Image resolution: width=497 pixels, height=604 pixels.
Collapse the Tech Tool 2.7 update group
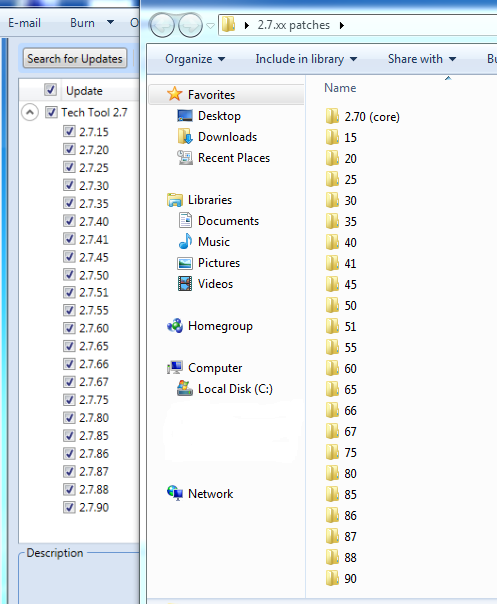pos(30,112)
